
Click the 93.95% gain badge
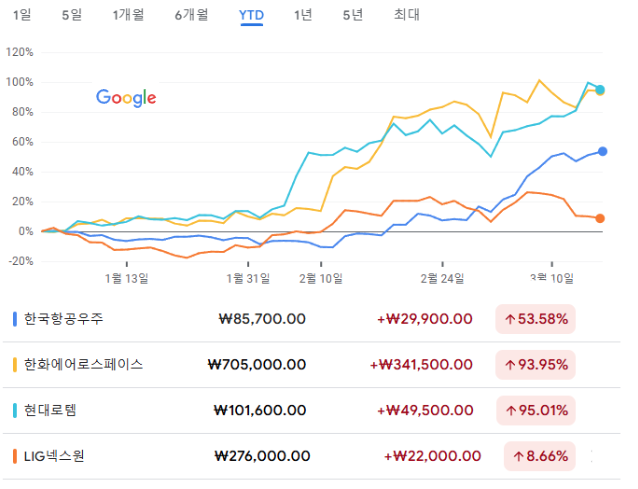click(535, 365)
